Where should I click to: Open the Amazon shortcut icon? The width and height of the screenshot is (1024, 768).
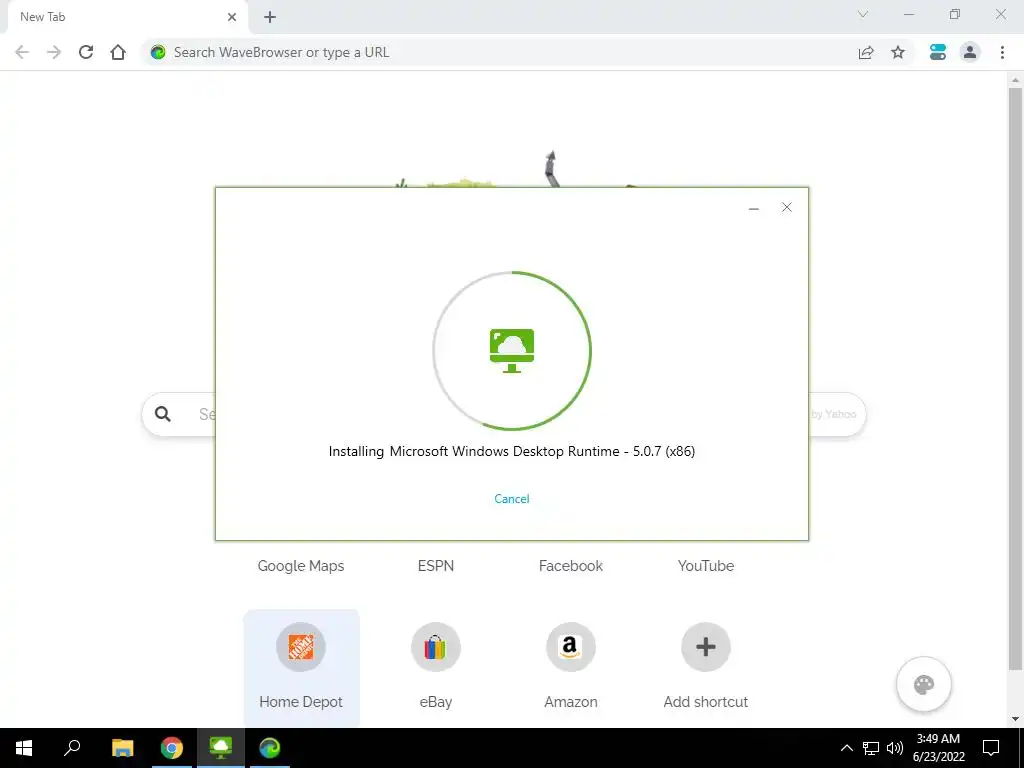(x=571, y=647)
